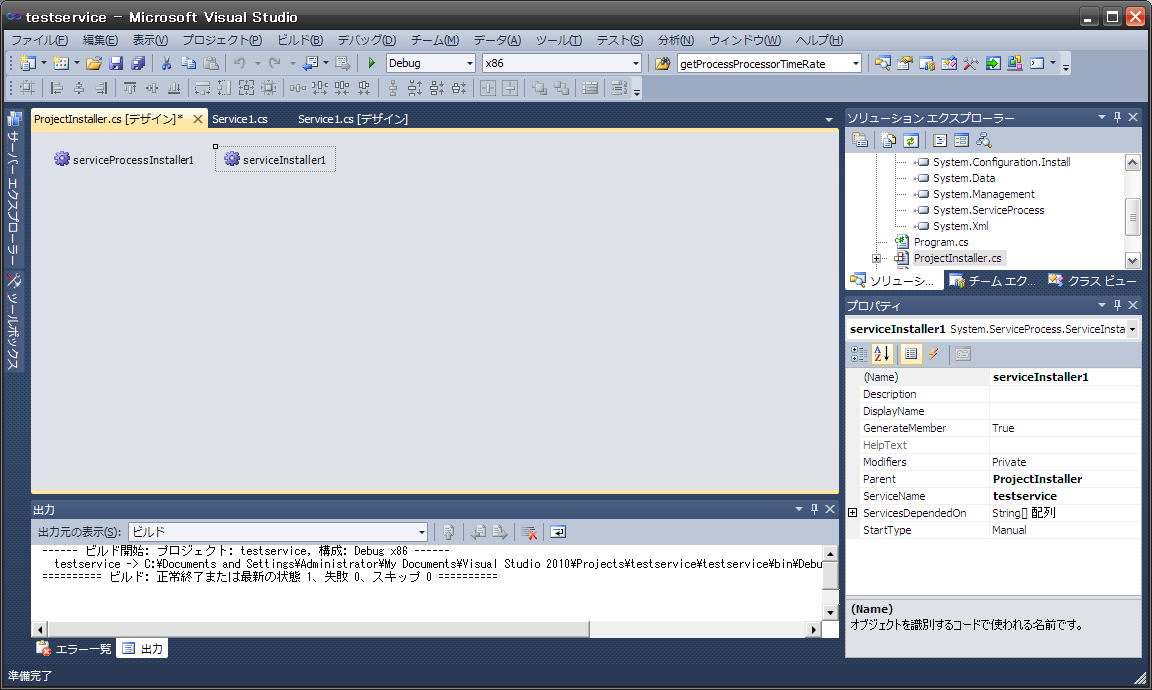Open the output source ビルド dropdown
The image size is (1152, 690).
pyautogui.click(x=422, y=532)
